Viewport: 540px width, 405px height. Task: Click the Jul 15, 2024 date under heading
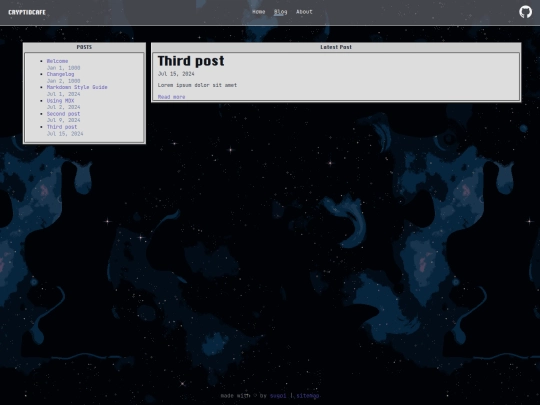pyautogui.click(x=176, y=74)
